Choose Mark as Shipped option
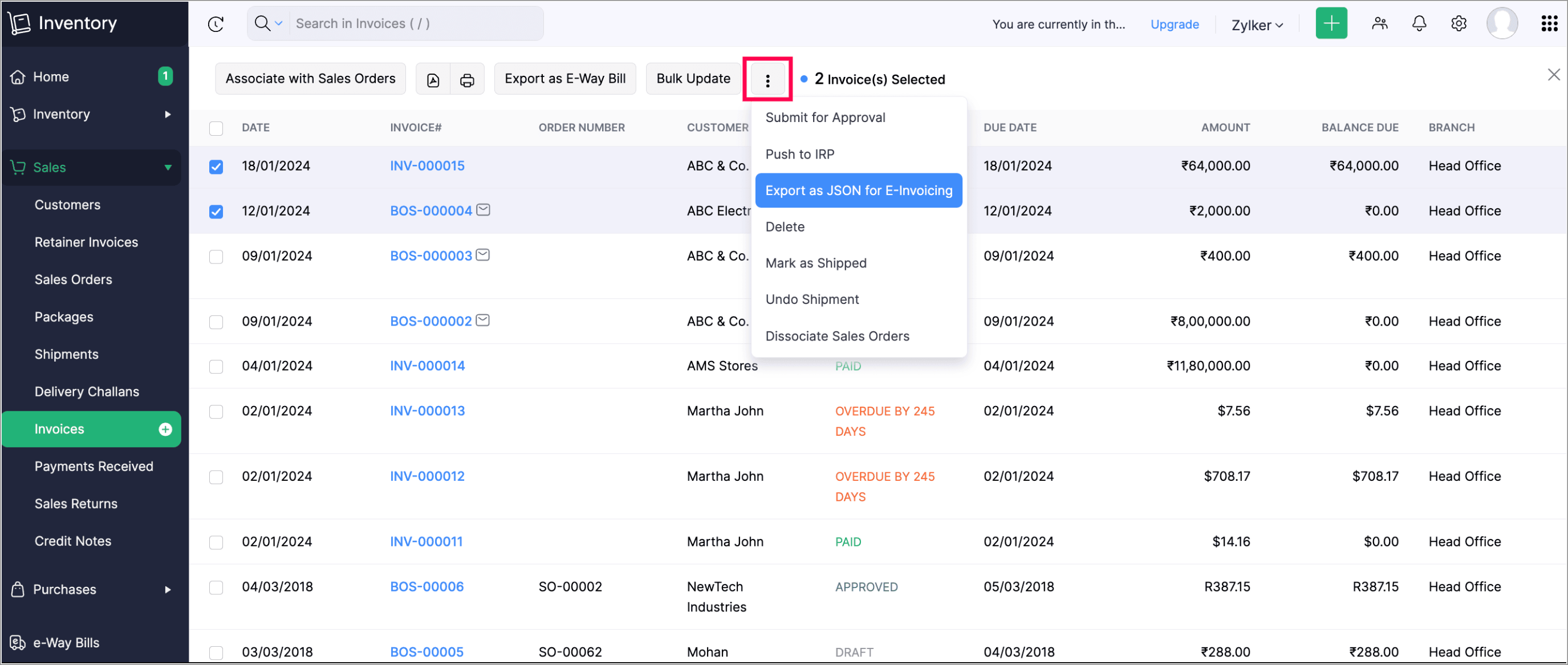This screenshot has width=1568, height=665. 858,263
